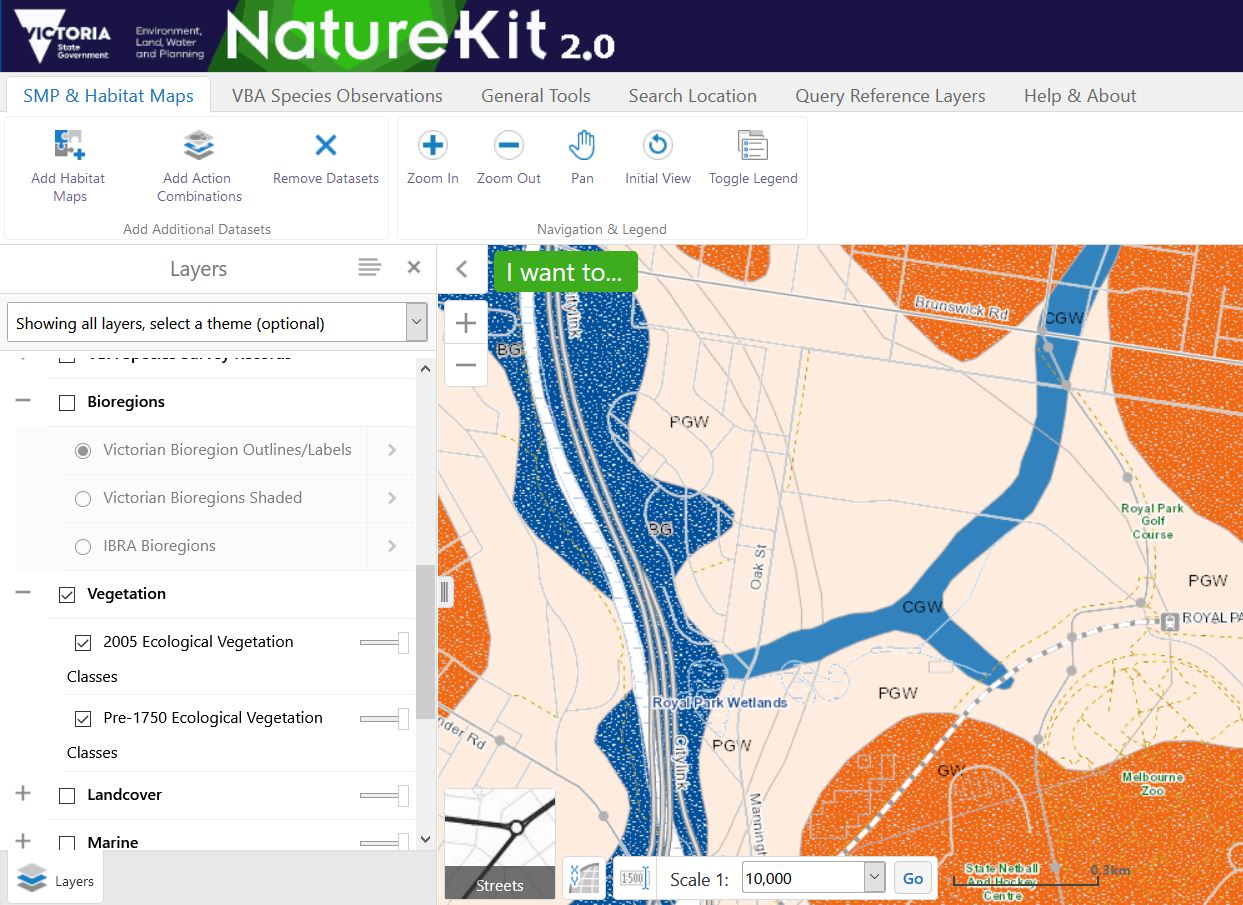Collapse the Vegetation group
Viewport: 1243px width, 905px height.
(23, 593)
